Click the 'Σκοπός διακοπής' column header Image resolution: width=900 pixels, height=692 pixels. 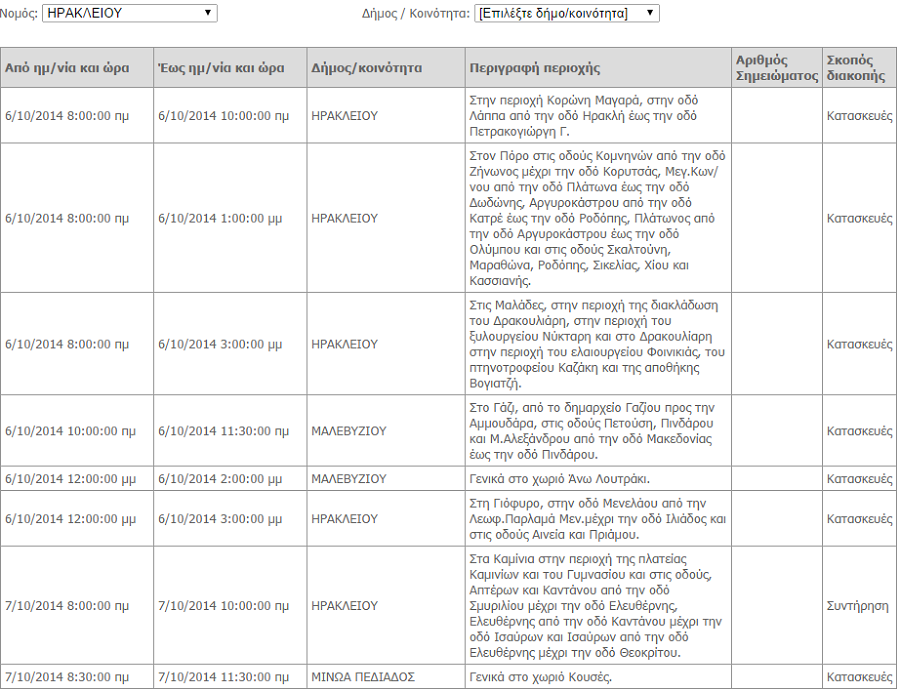point(857,68)
